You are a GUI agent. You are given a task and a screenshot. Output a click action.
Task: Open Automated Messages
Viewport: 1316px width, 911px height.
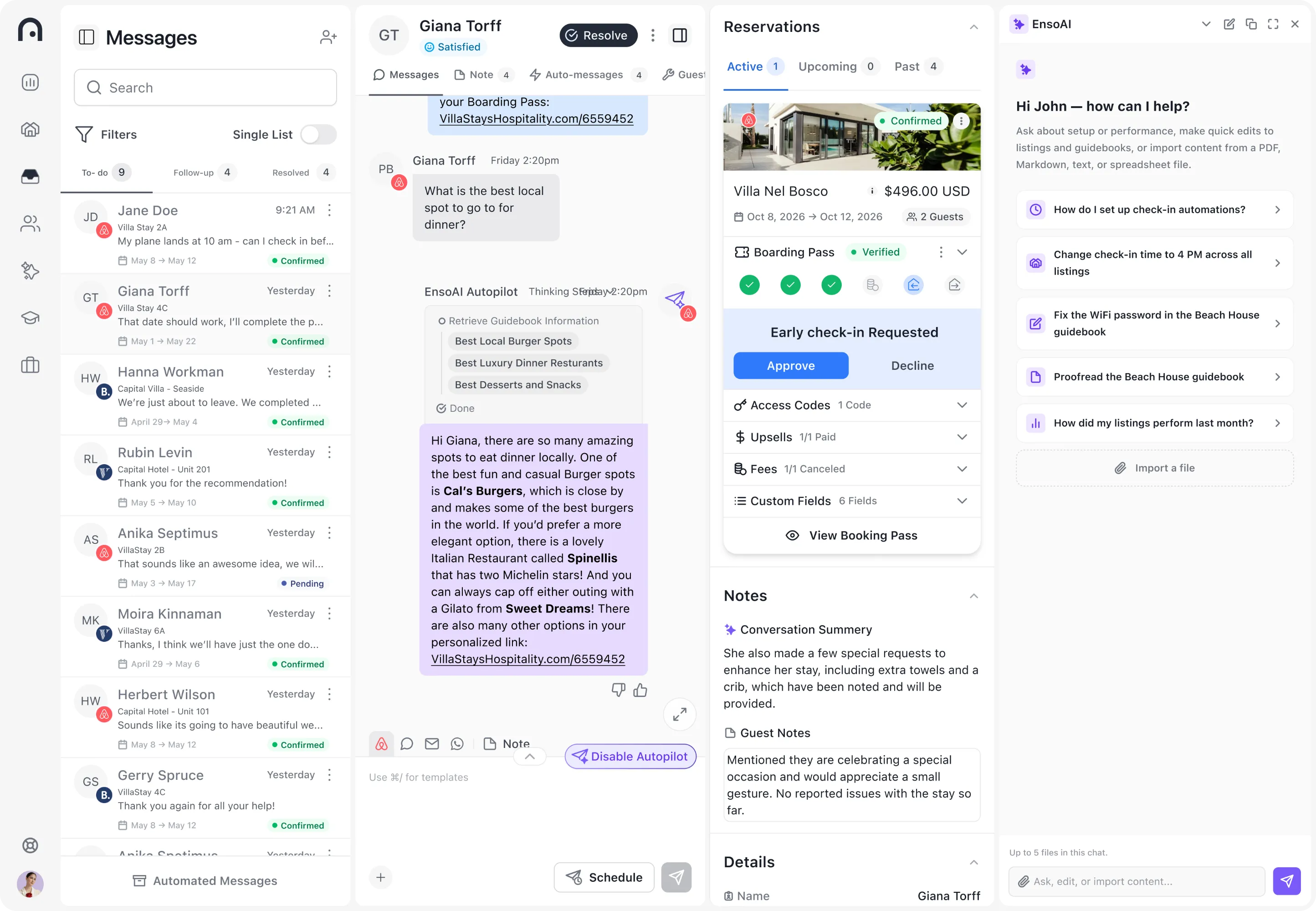tap(205, 881)
